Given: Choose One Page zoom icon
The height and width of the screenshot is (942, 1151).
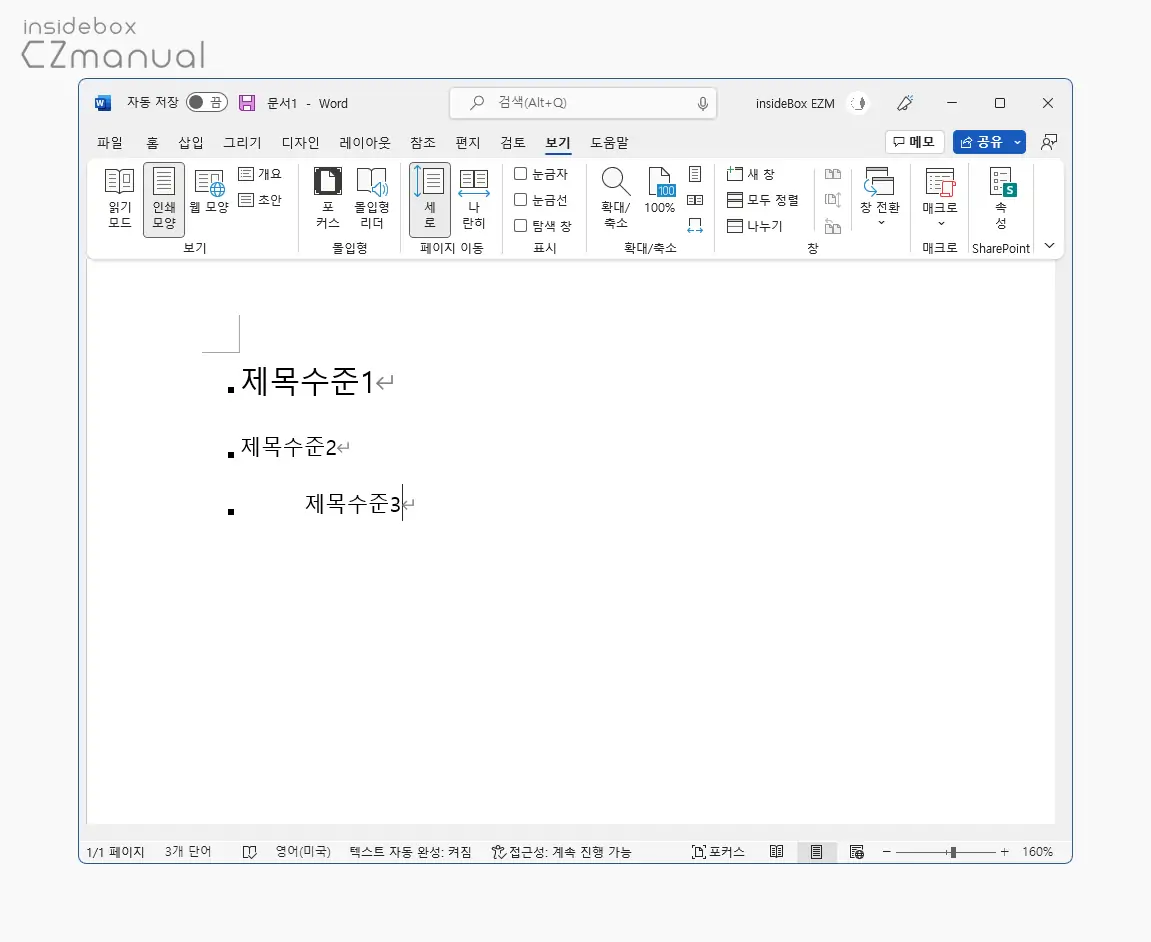Looking at the screenshot, I should click(x=695, y=174).
